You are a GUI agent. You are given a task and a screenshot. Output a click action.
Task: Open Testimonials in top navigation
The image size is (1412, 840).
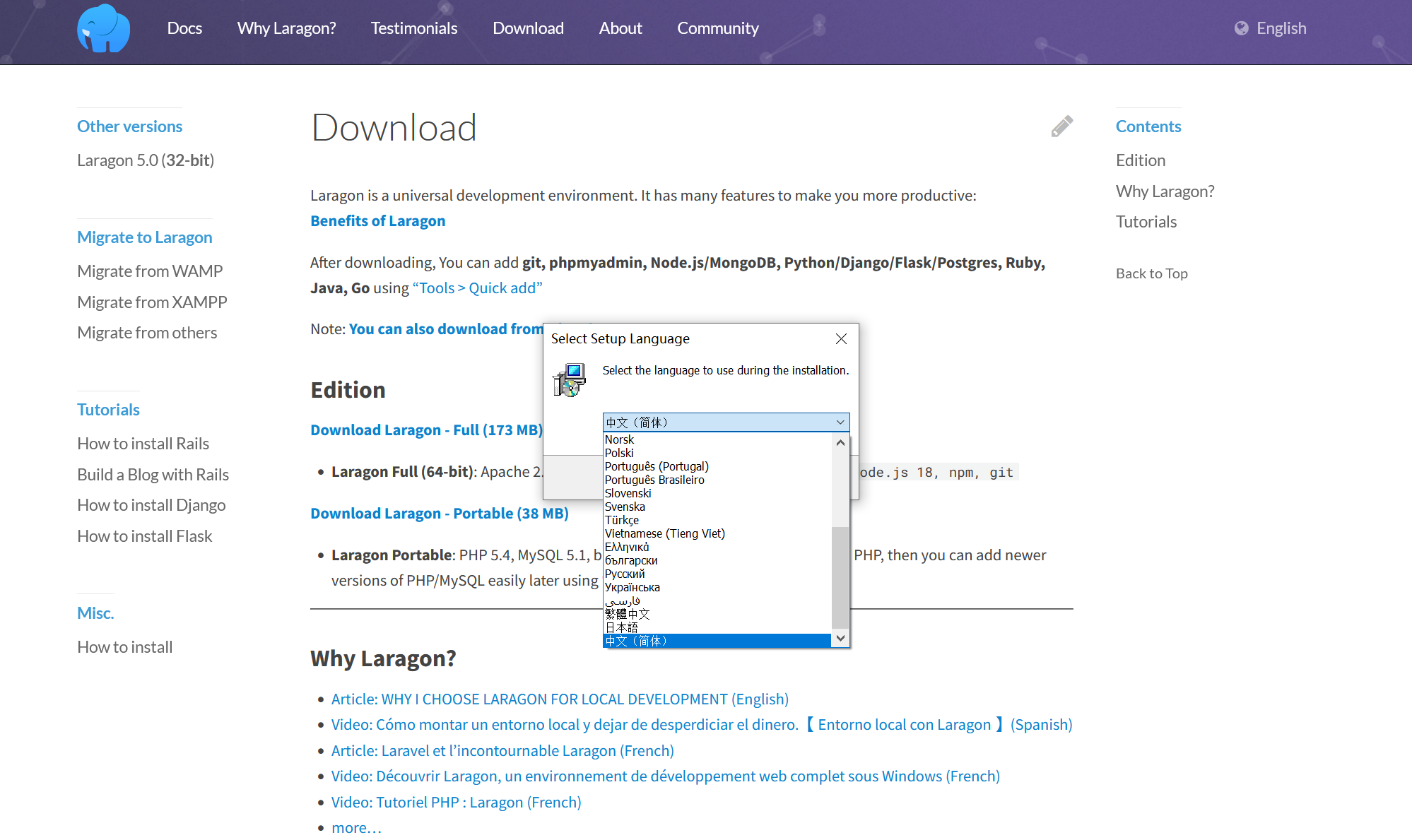pyautogui.click(x=414, y=28)
